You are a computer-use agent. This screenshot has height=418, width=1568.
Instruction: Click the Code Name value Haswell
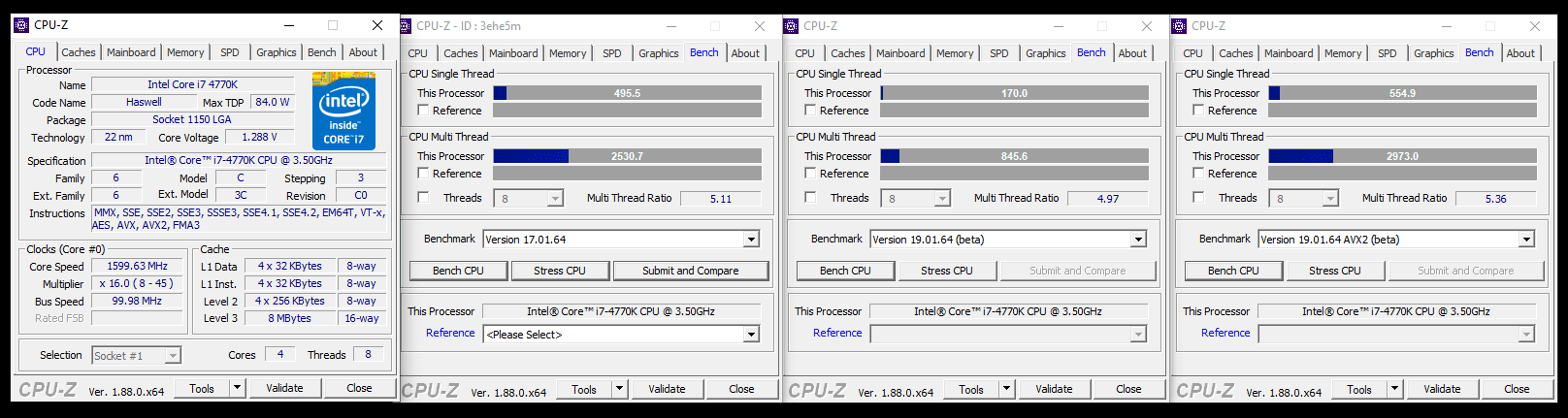click(x=144, y=102)
